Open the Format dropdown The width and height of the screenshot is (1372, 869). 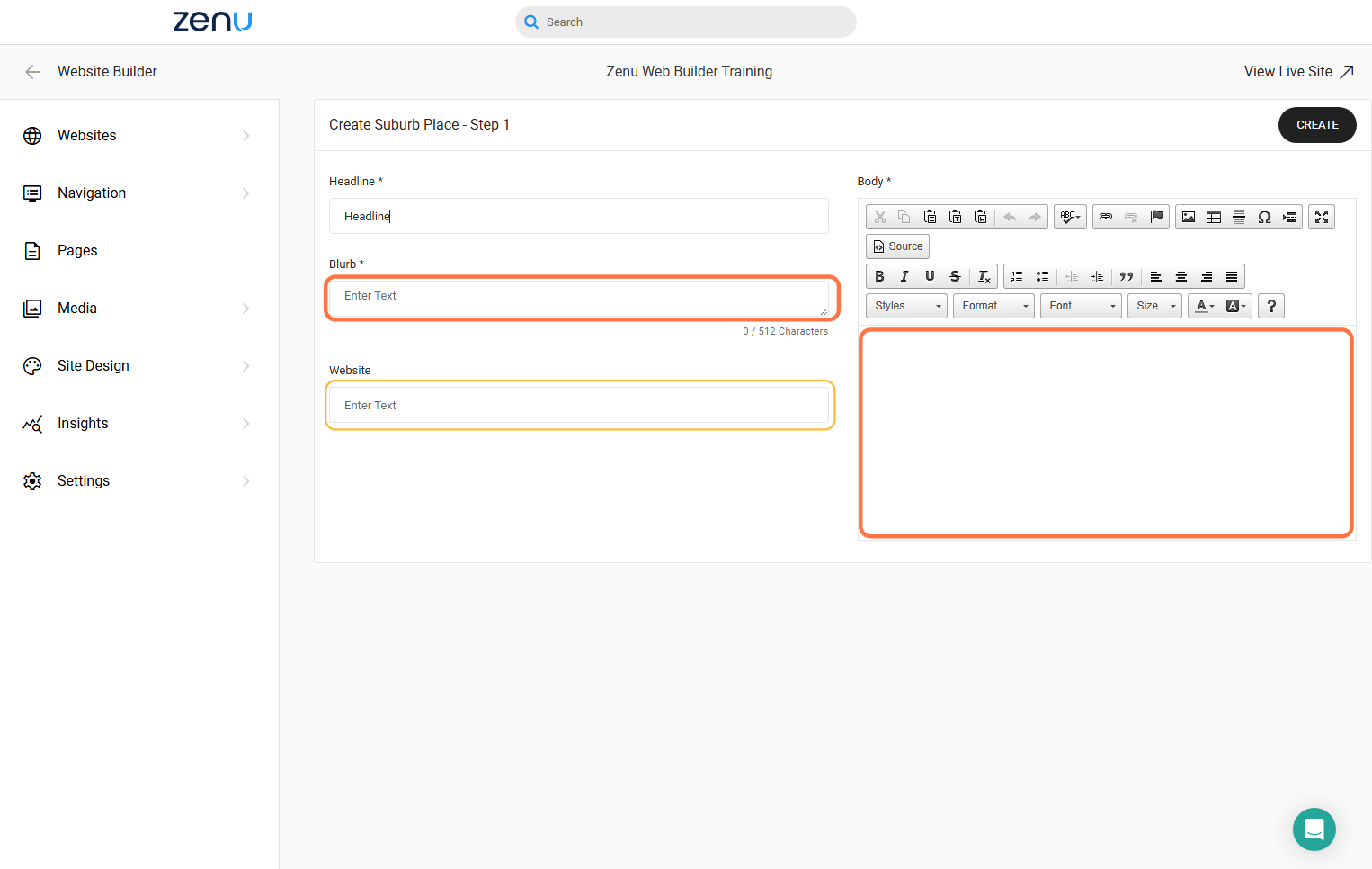993,306
